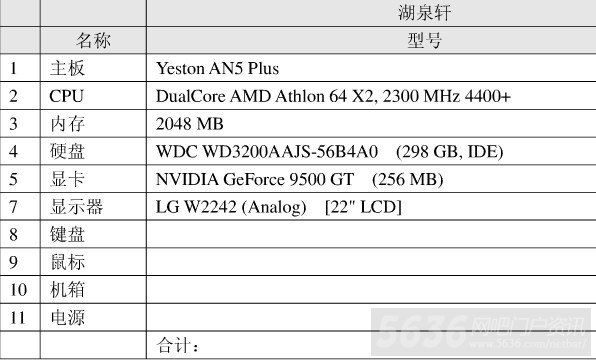This screenshot has width=596, height=361.
Task: Click the CPU name cell
Action: (x=93, y=96)
